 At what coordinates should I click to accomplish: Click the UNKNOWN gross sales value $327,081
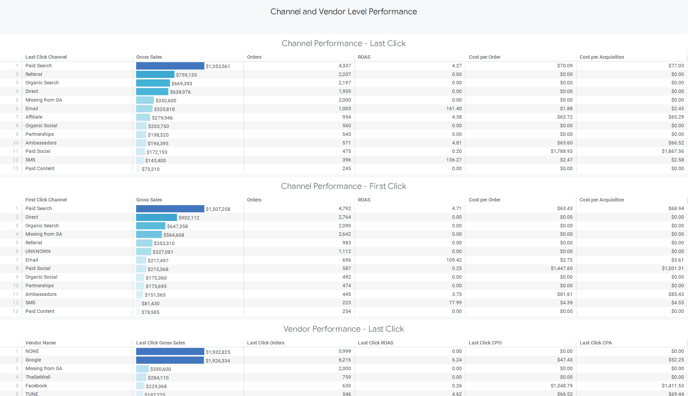click(163, 252)
